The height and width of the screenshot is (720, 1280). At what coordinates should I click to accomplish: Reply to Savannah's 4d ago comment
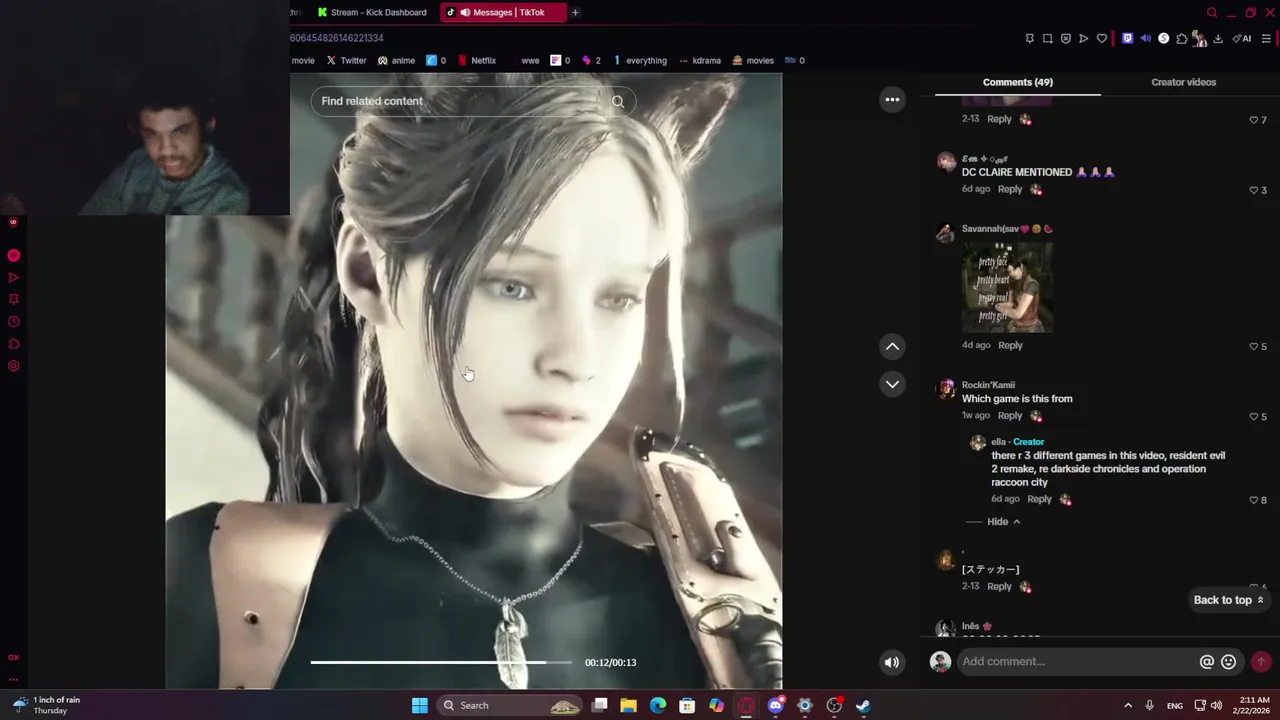coord(1010,345)
